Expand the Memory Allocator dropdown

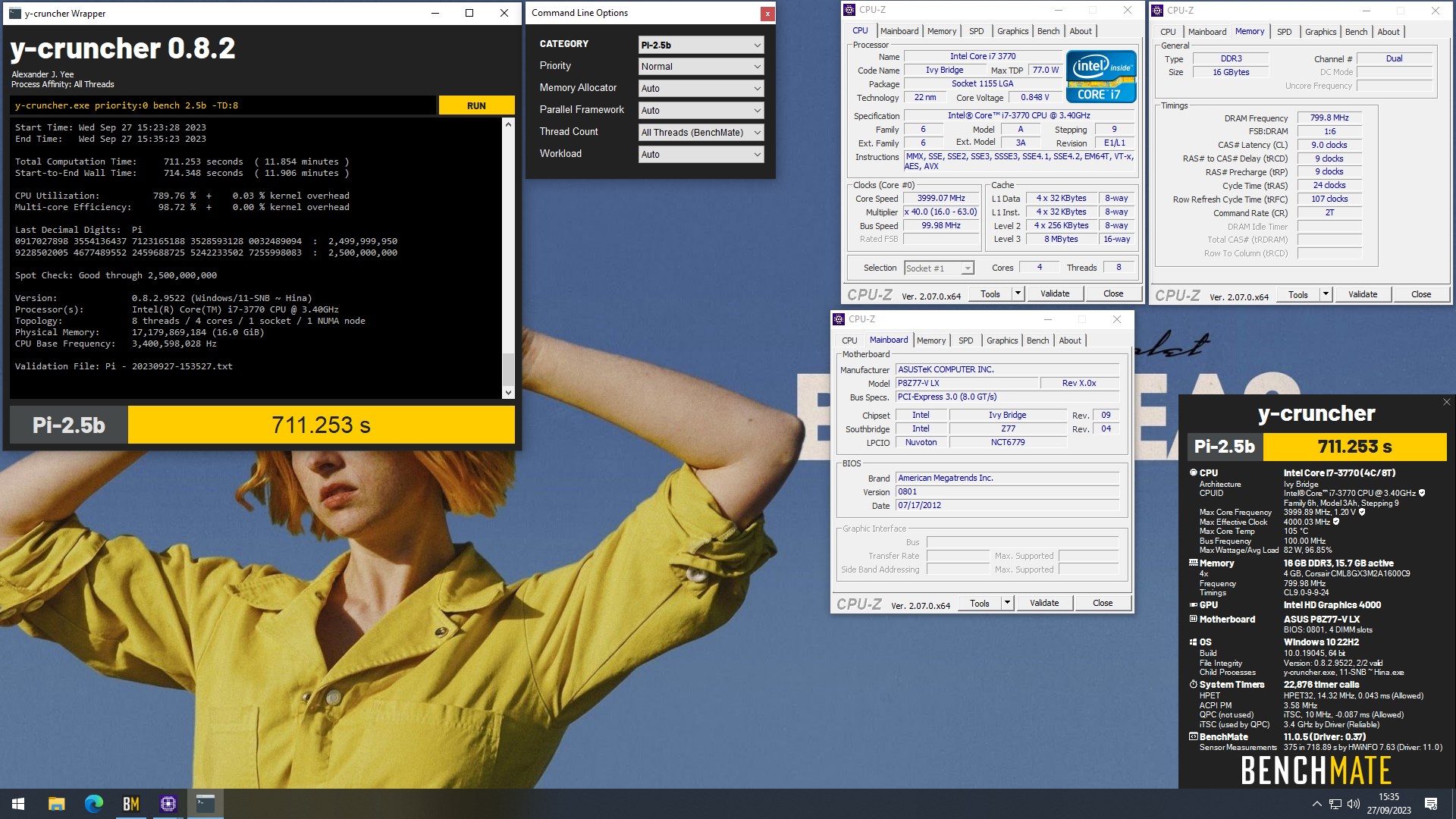pyautogui.click(x=701, y=89)
